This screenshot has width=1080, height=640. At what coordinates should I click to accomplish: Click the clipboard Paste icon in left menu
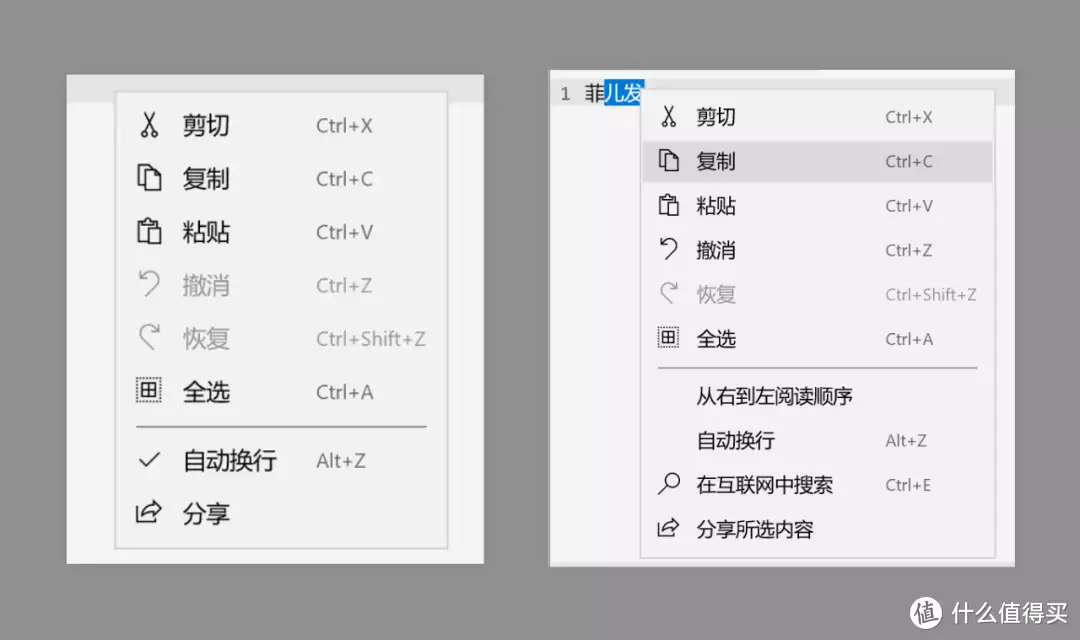(149, 232)
